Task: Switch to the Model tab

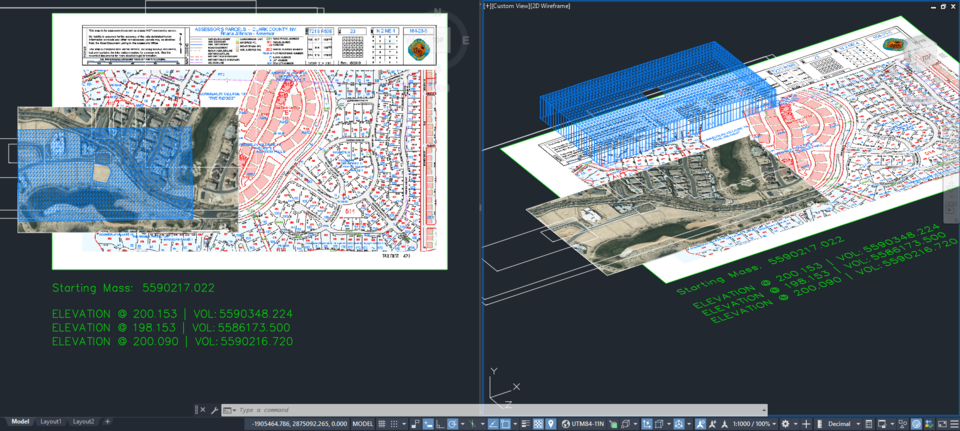Action: tap(20, 421)
